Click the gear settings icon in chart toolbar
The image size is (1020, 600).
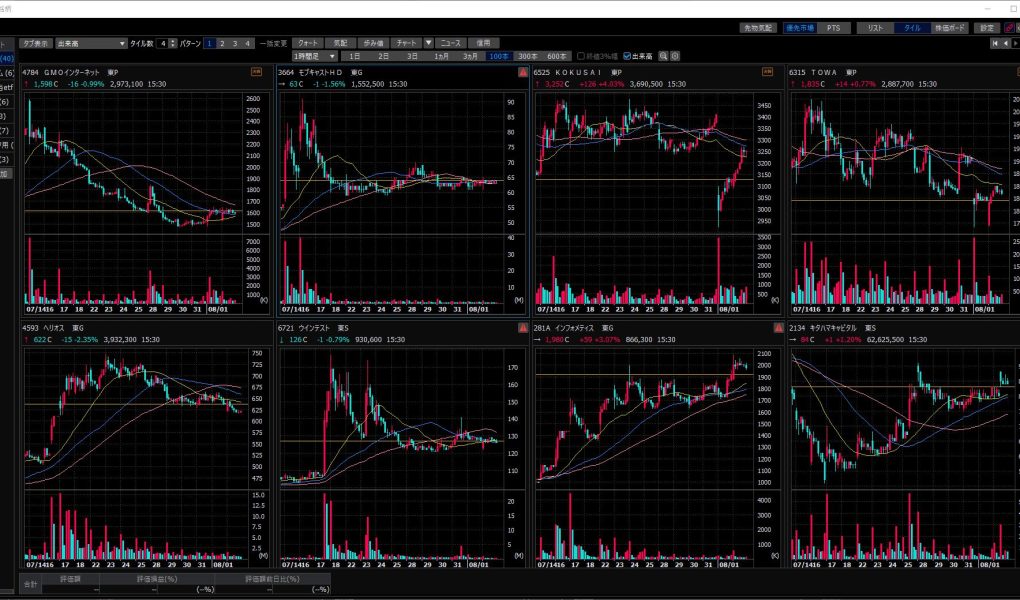(x=676, y=56)
